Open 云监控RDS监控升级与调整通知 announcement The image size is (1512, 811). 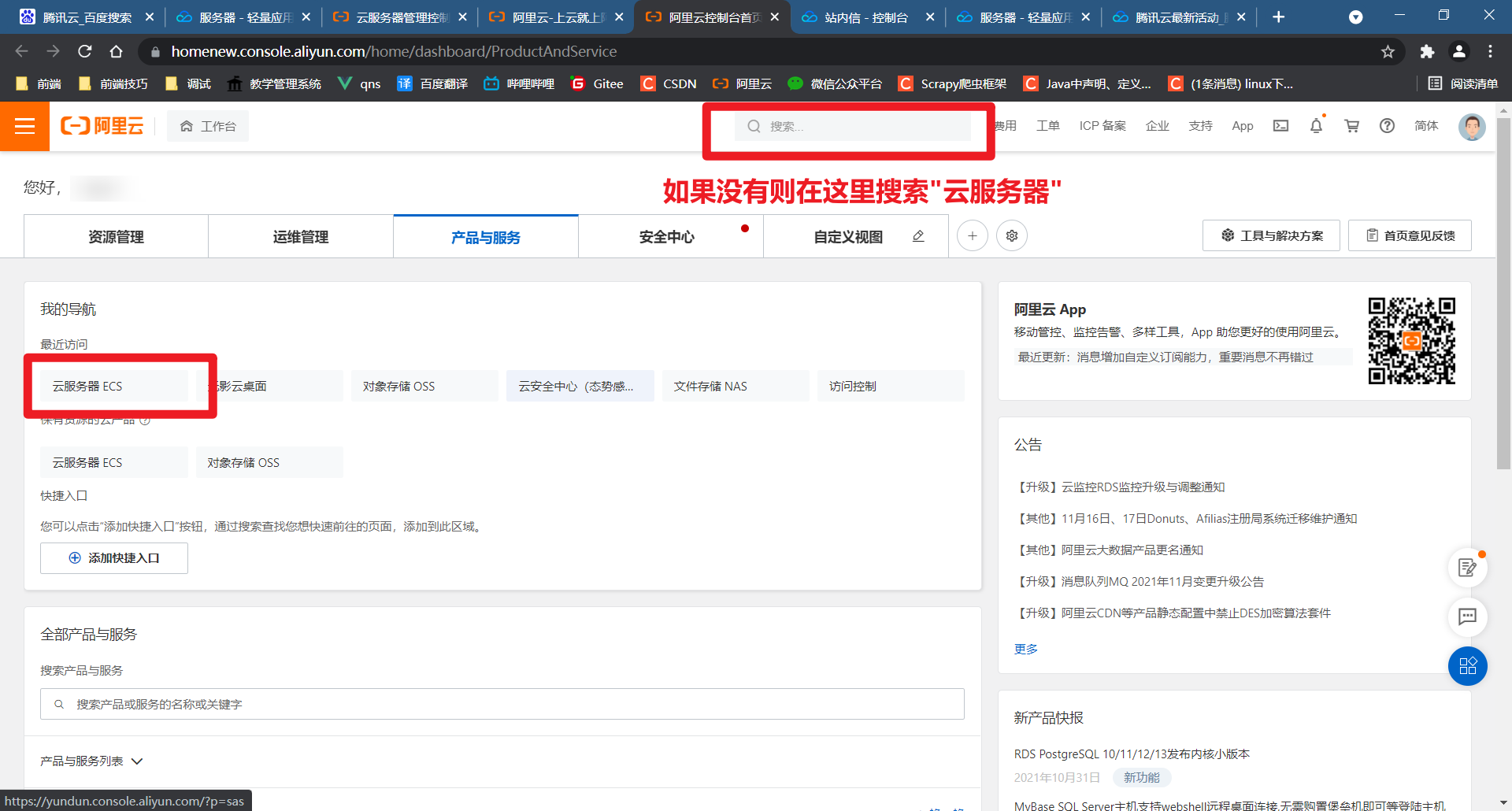1119,487
